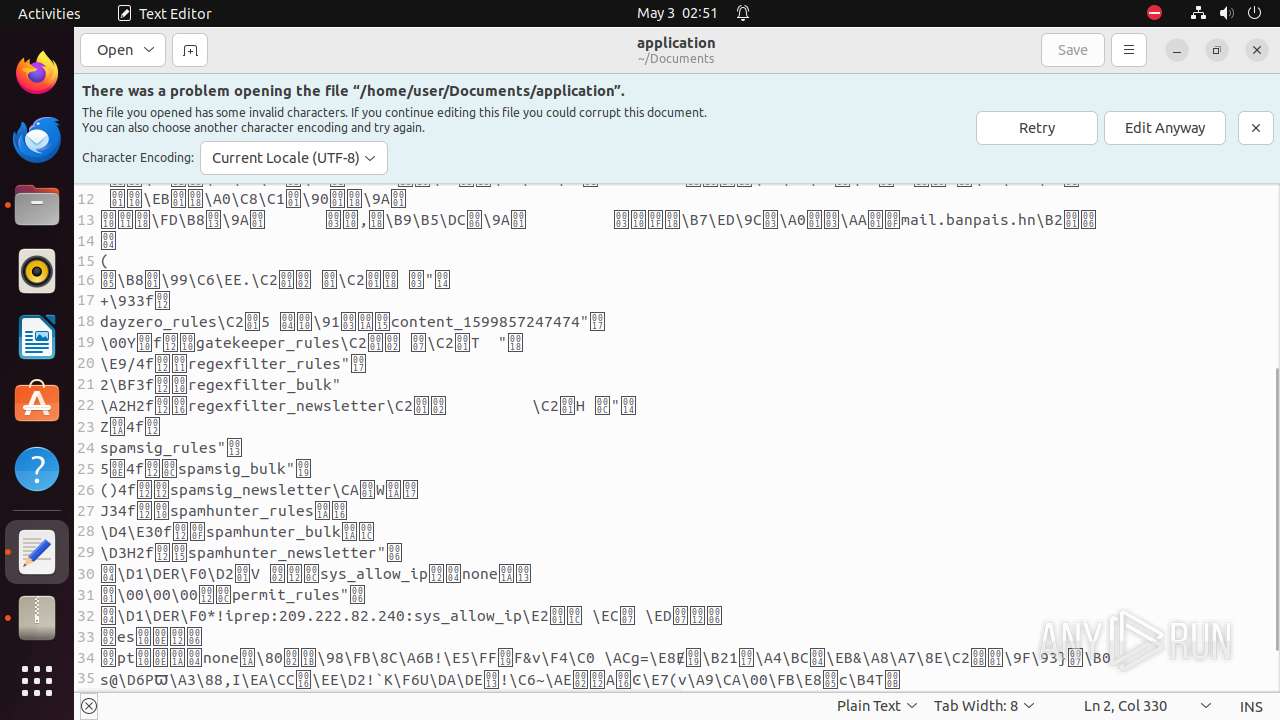Image resolution: width=1280 pixels, height=720 pixels.
Task: Open LibreOffice Writer from the dock
Action: [x=37, y=337]
